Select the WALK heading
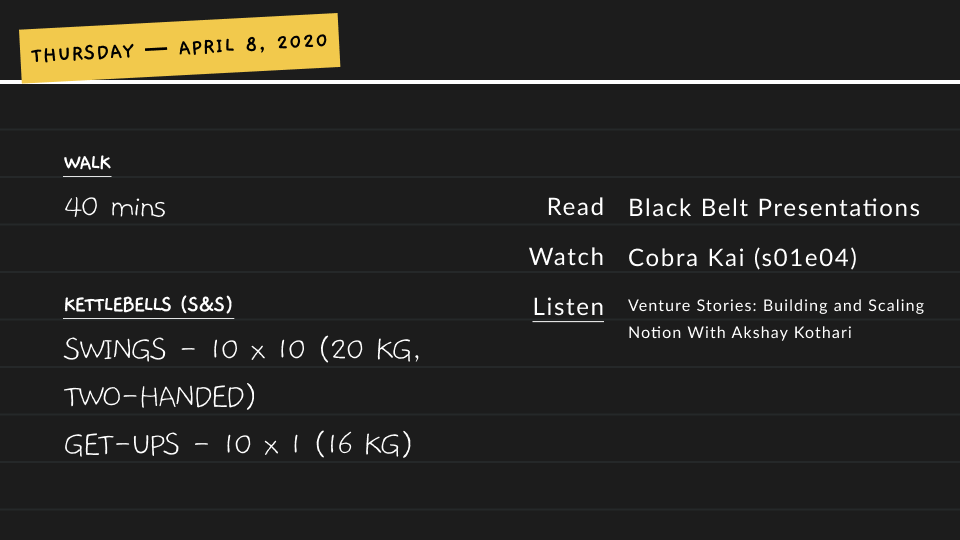This screenshot has width=960, height=540. point(88,163)
